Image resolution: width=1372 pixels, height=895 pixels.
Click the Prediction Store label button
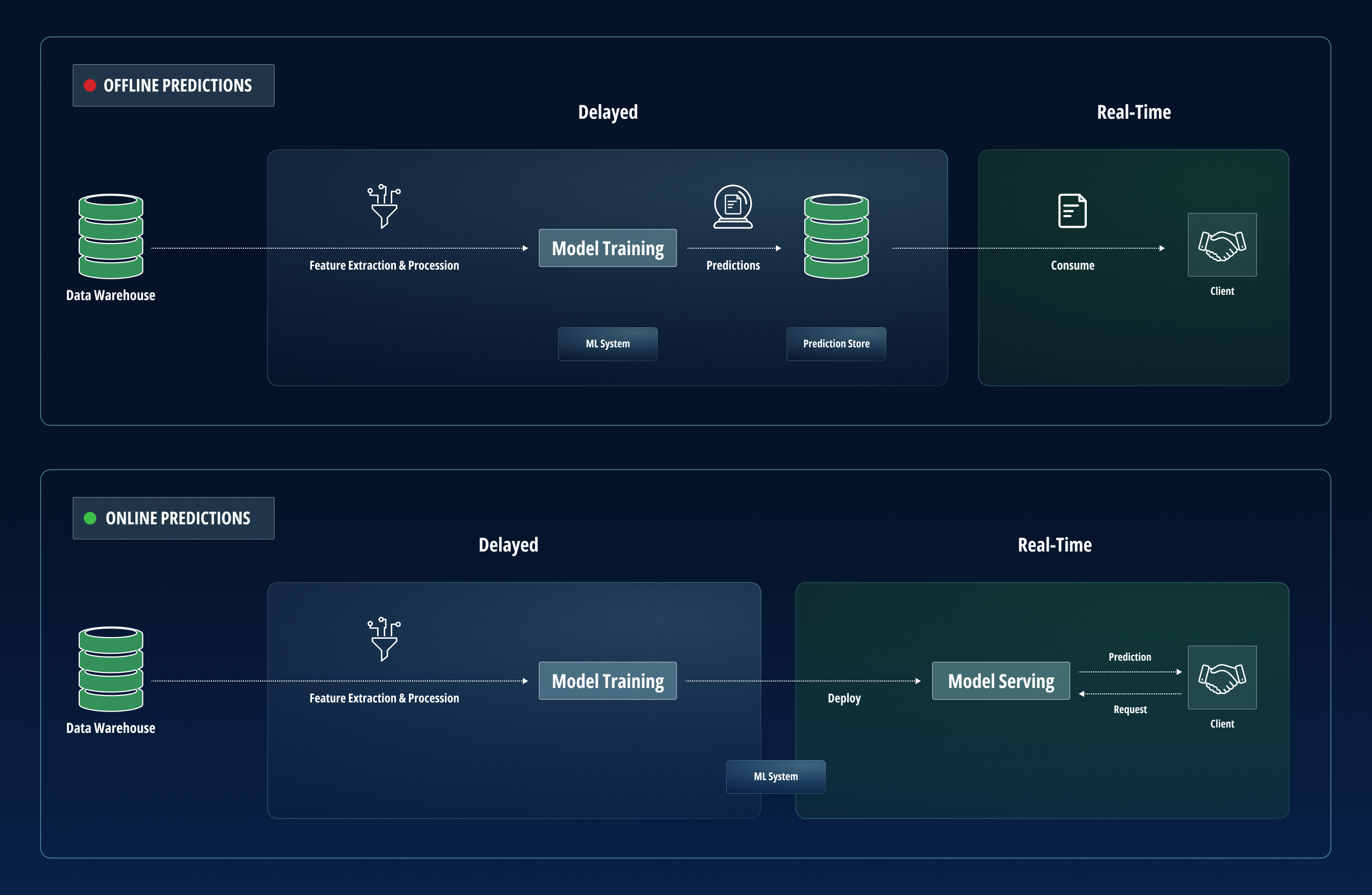pos(836,344)
